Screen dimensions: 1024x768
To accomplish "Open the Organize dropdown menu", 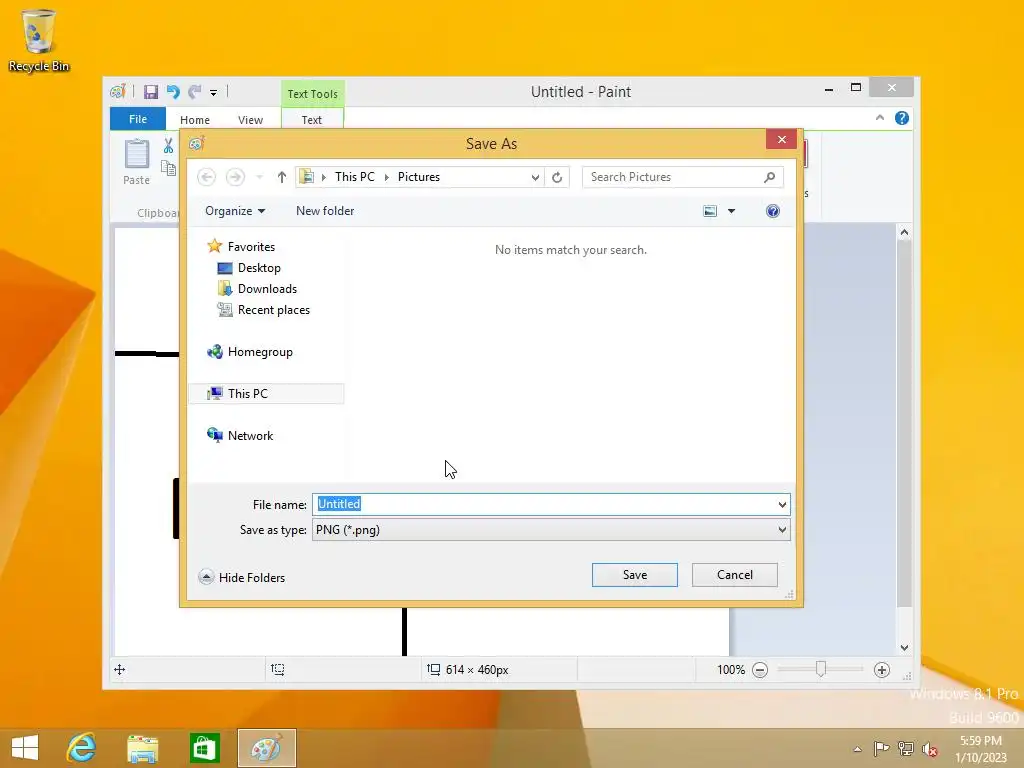I will (234, 211).
